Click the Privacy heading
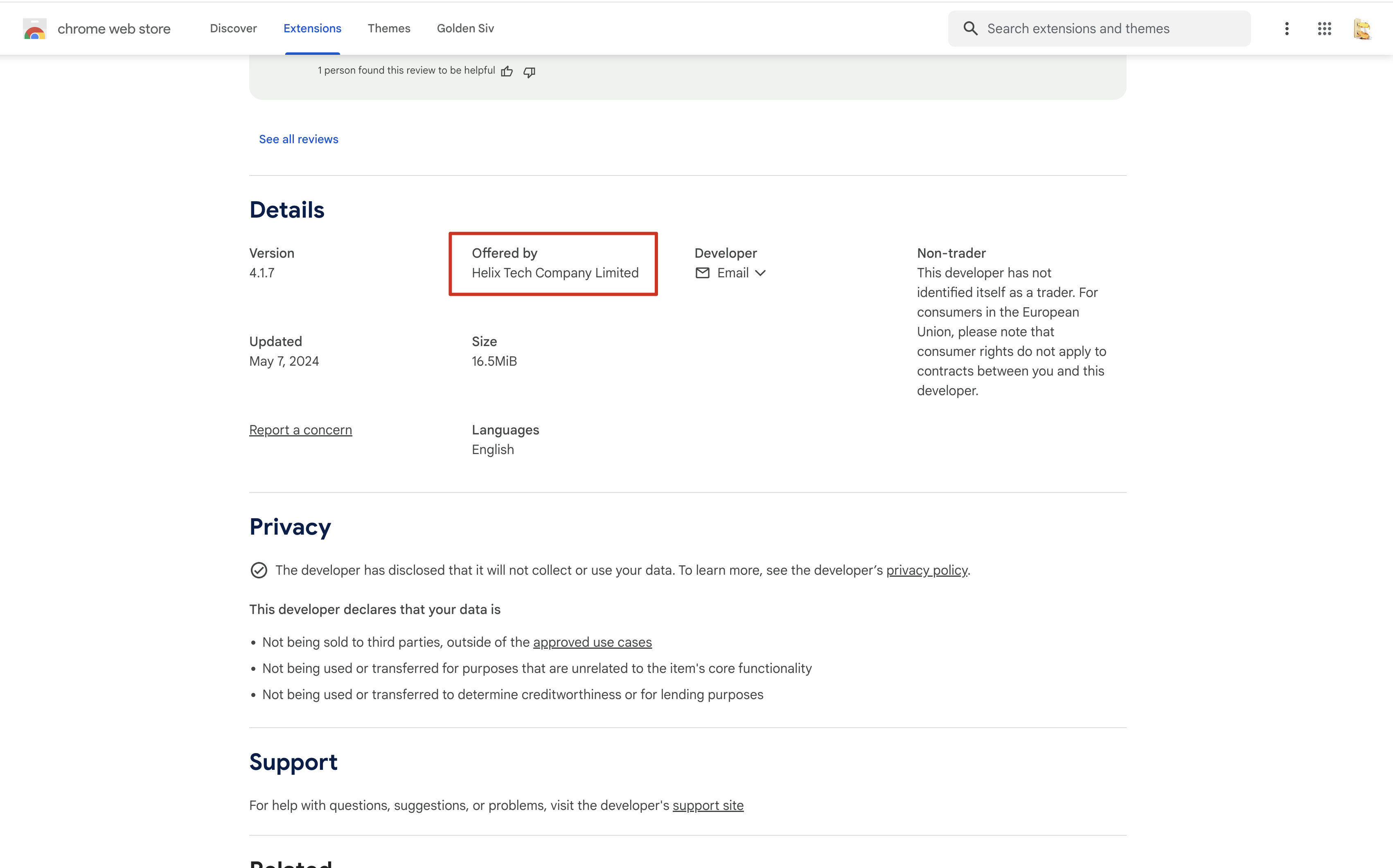 tap(290, 527)
